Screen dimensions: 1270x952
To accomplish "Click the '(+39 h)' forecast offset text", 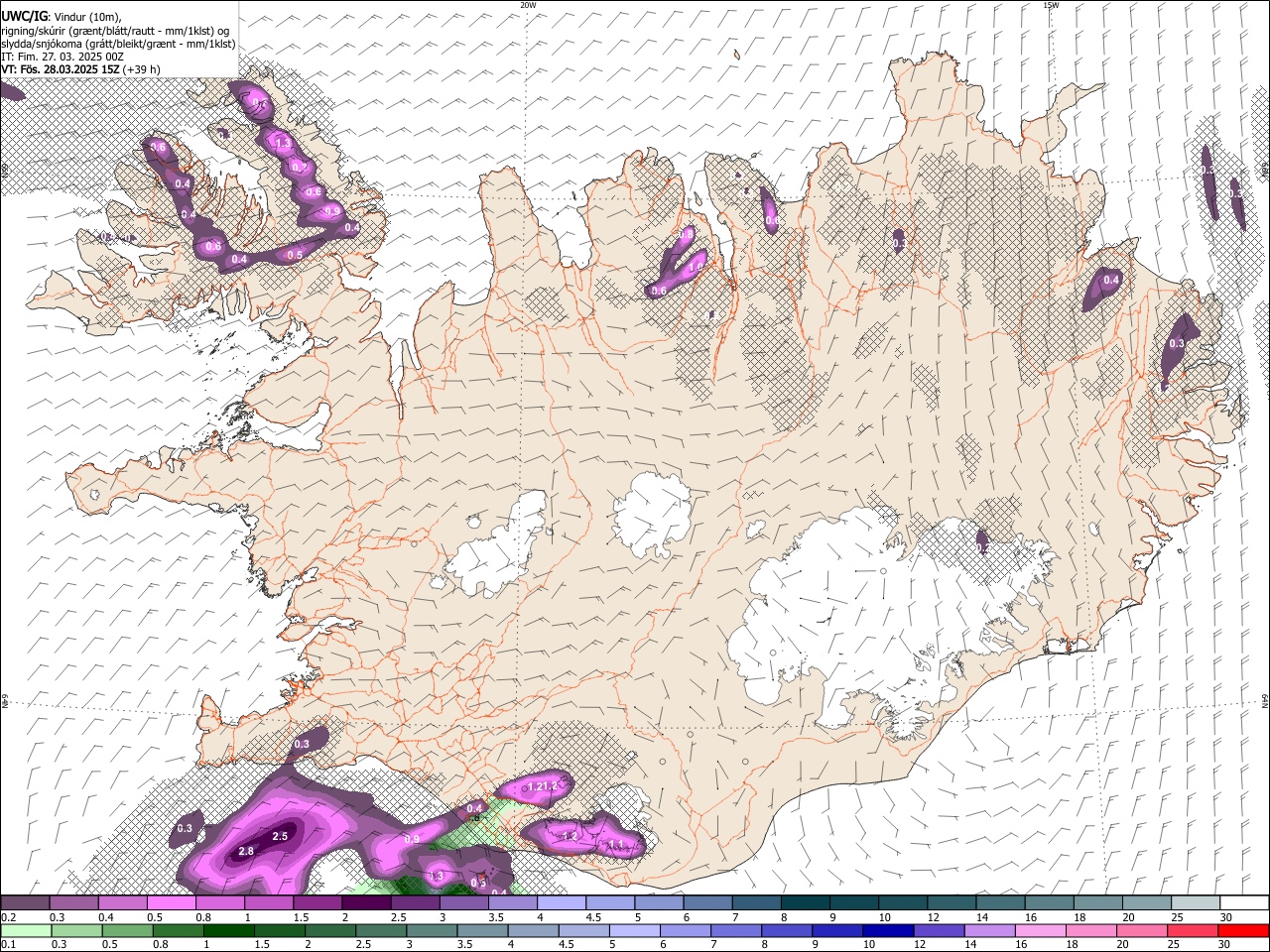I will coord(142,69).
